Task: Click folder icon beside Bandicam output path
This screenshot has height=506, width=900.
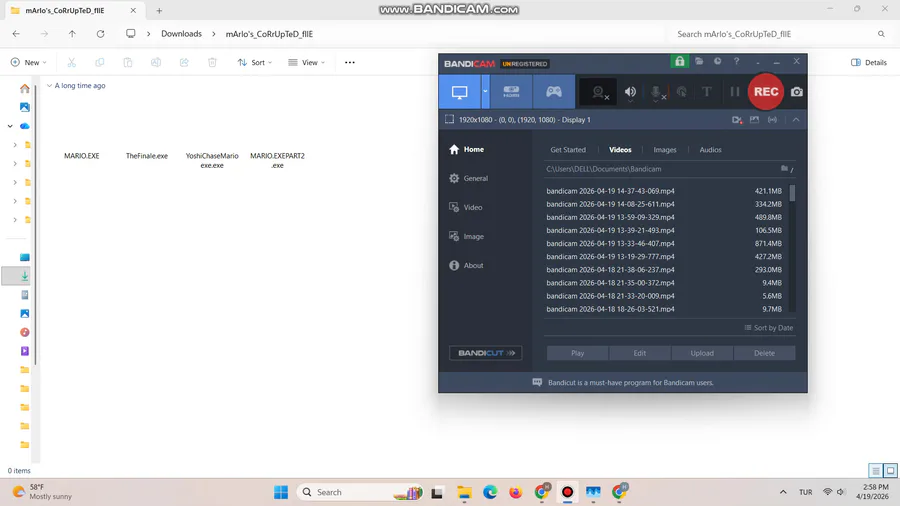Action: (x=784, y=169)
